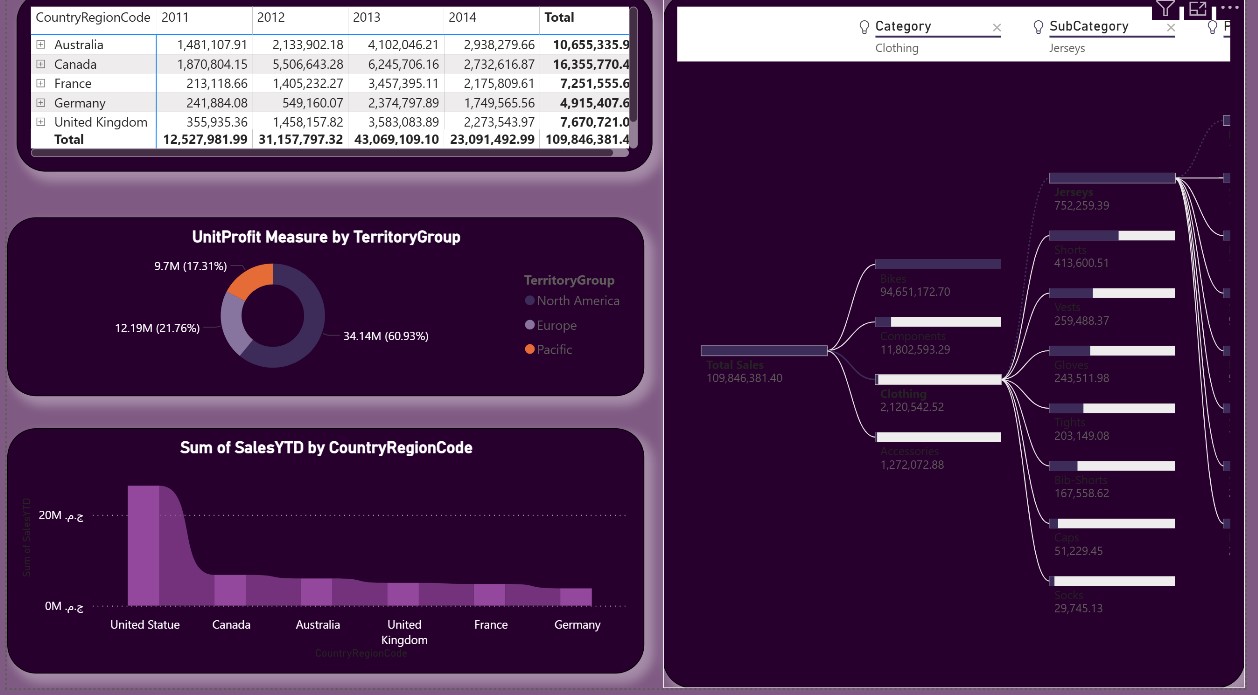Click the lightbulb icon beside SubCategory
1258x695 pixels.
pyautogui.click(x=1039, y=27)
